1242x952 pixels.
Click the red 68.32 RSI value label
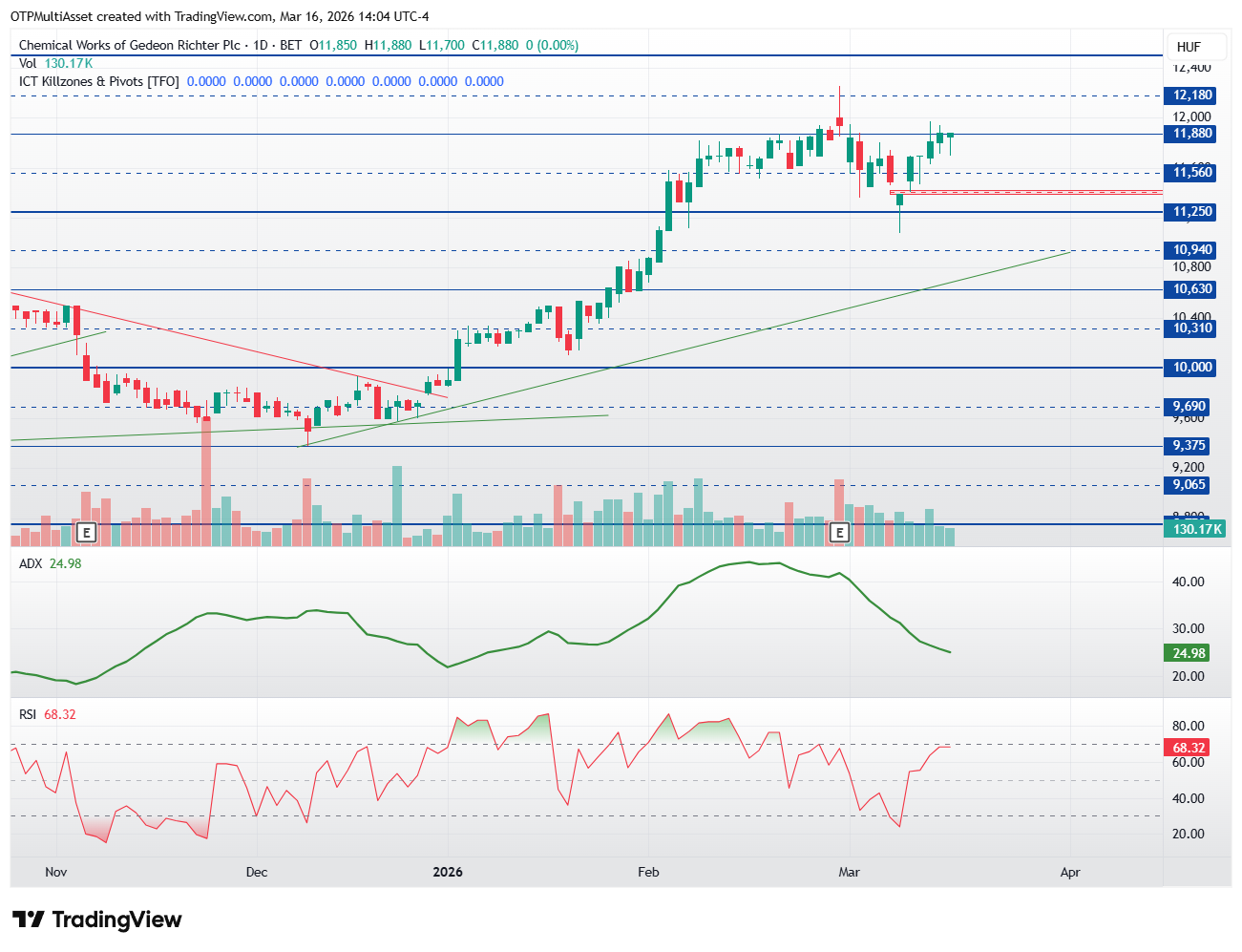[1189, 748]
